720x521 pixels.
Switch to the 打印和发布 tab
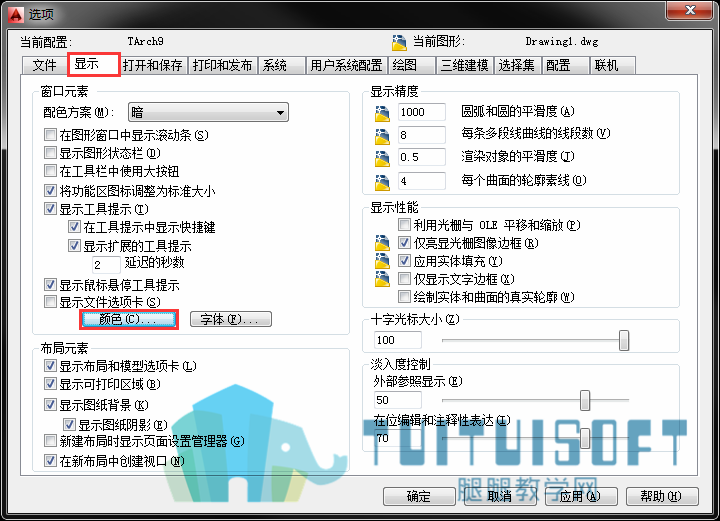pos(223,65)
